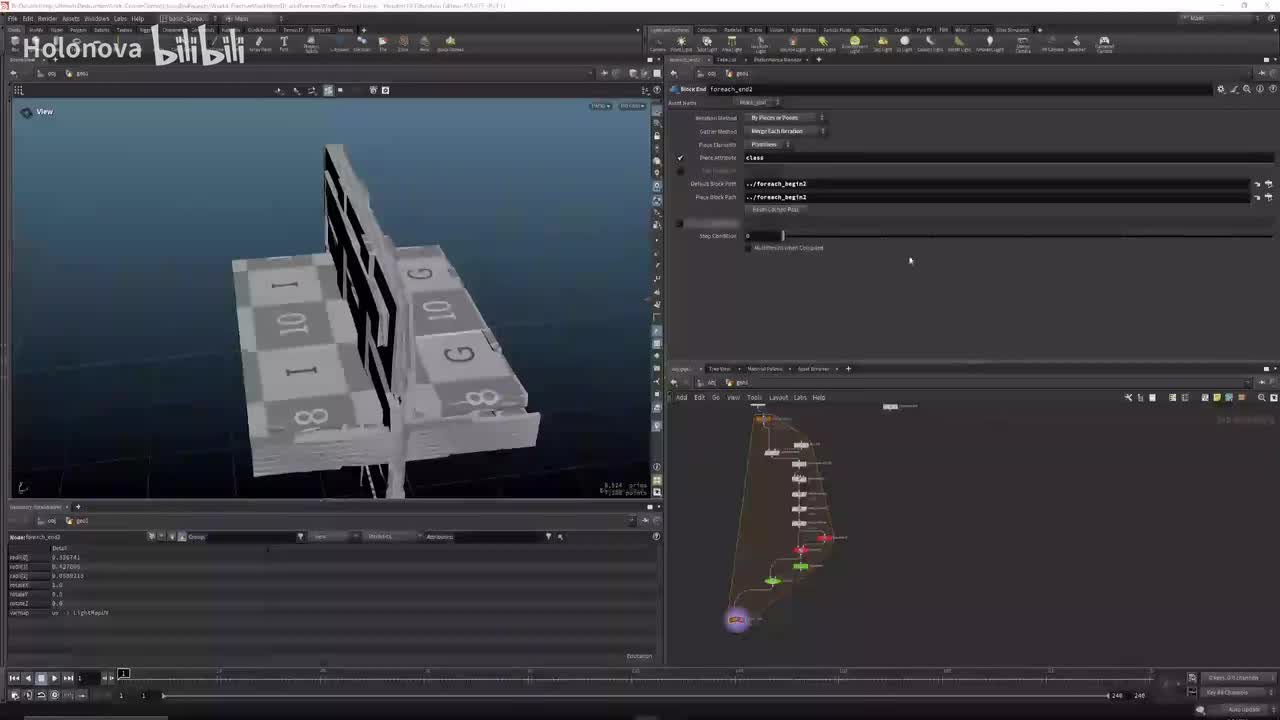Viewport: 1280px width, 720px height.
Task: Jump to first frame on timeline
Action: click(14, 678)
